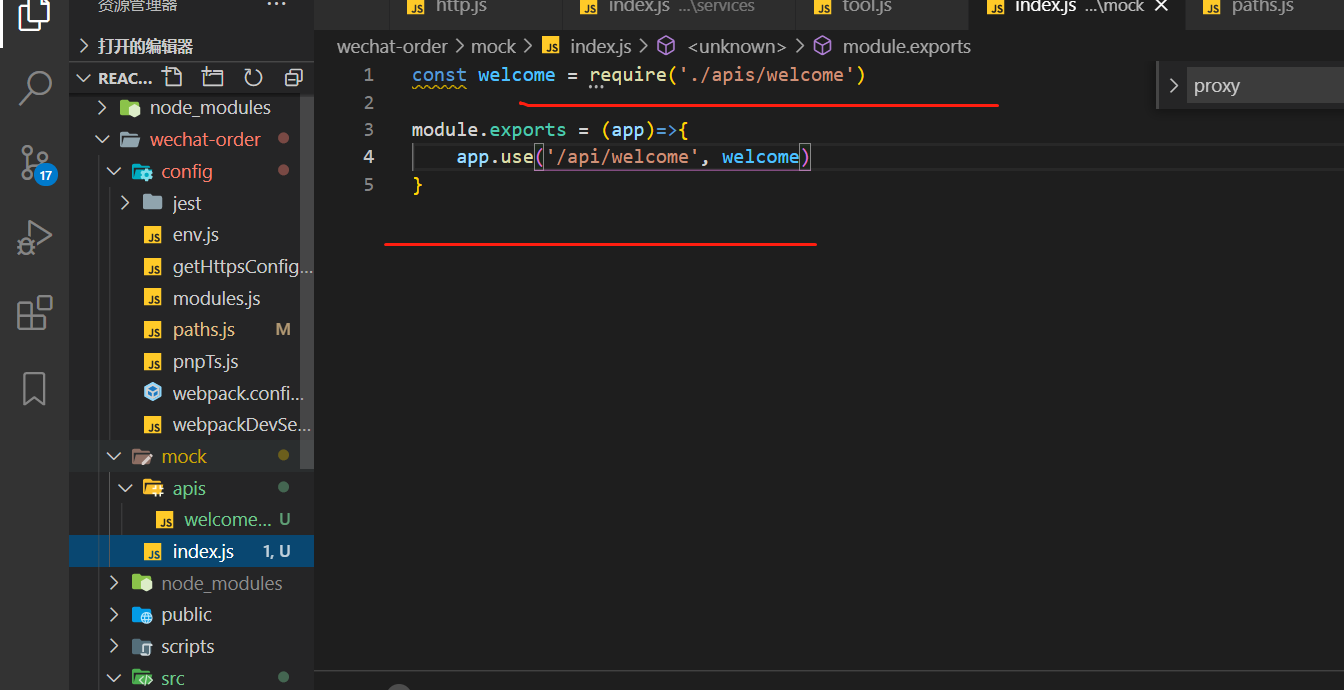The width and height of the screenshot is (1344, 690).
Task: Open the Explorer files icon in activity bar
Action: (x=33, y=14)
